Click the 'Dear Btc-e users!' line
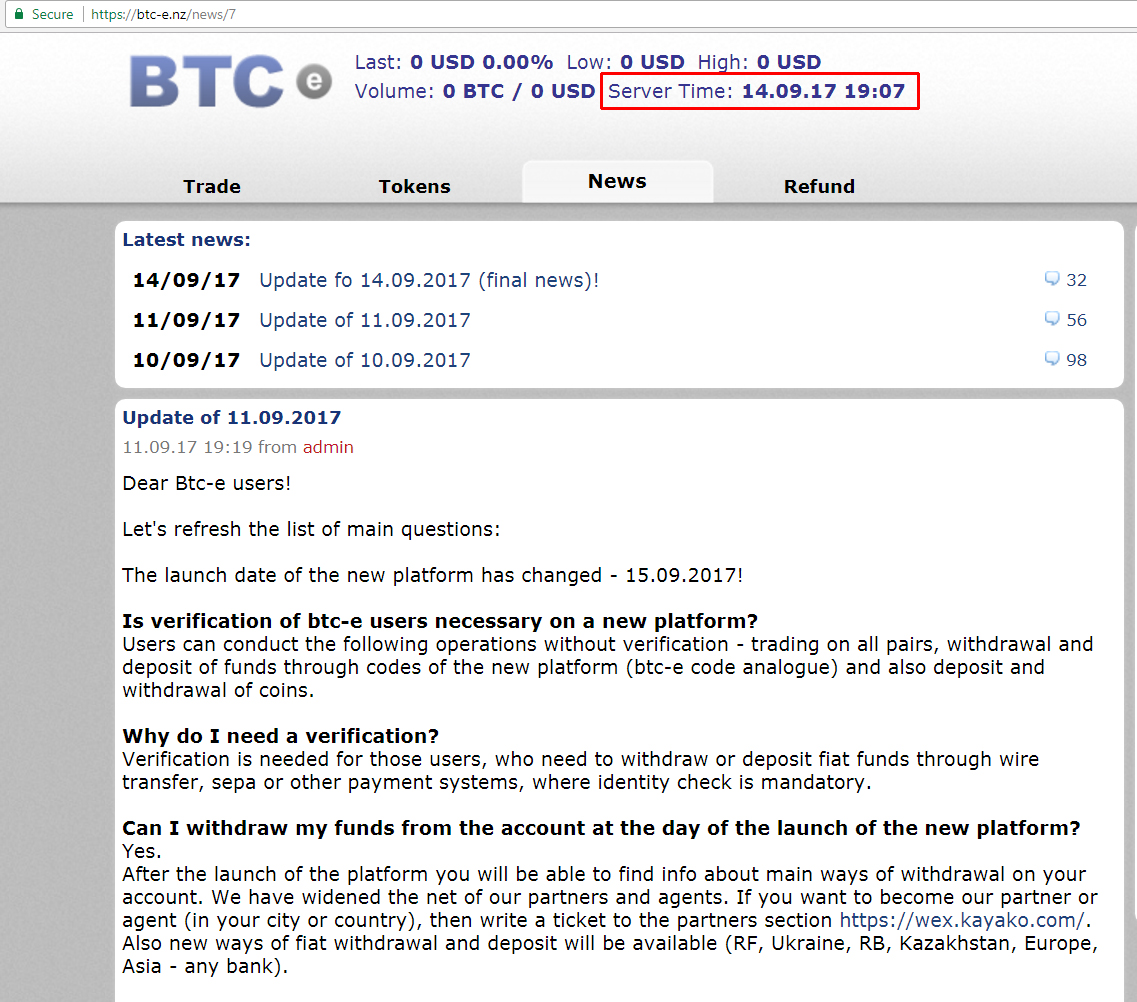Image resolution: width=1137 pixels, height=1002 pixels. [x=207, y=484]
